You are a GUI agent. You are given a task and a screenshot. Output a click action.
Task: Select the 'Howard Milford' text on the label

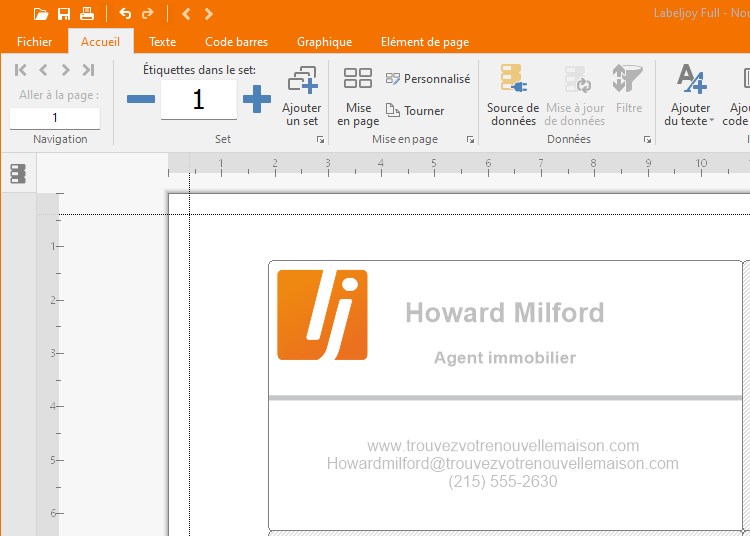505,312
